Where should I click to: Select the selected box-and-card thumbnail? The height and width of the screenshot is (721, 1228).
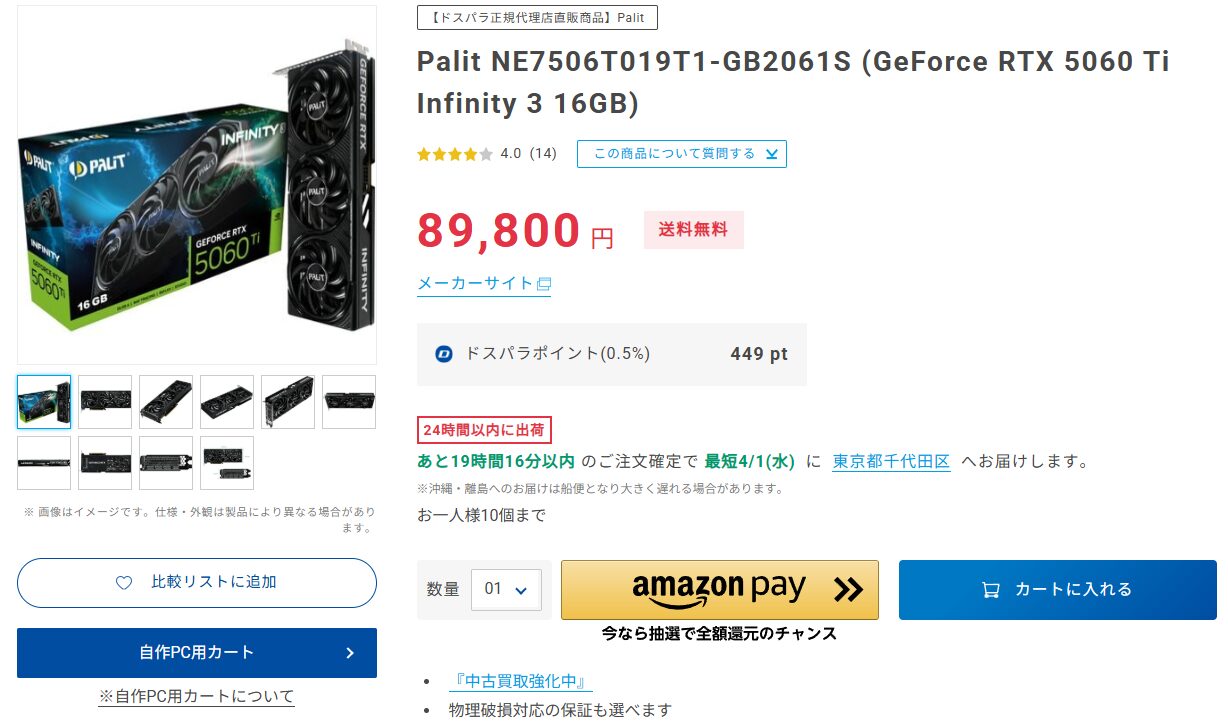44,402
